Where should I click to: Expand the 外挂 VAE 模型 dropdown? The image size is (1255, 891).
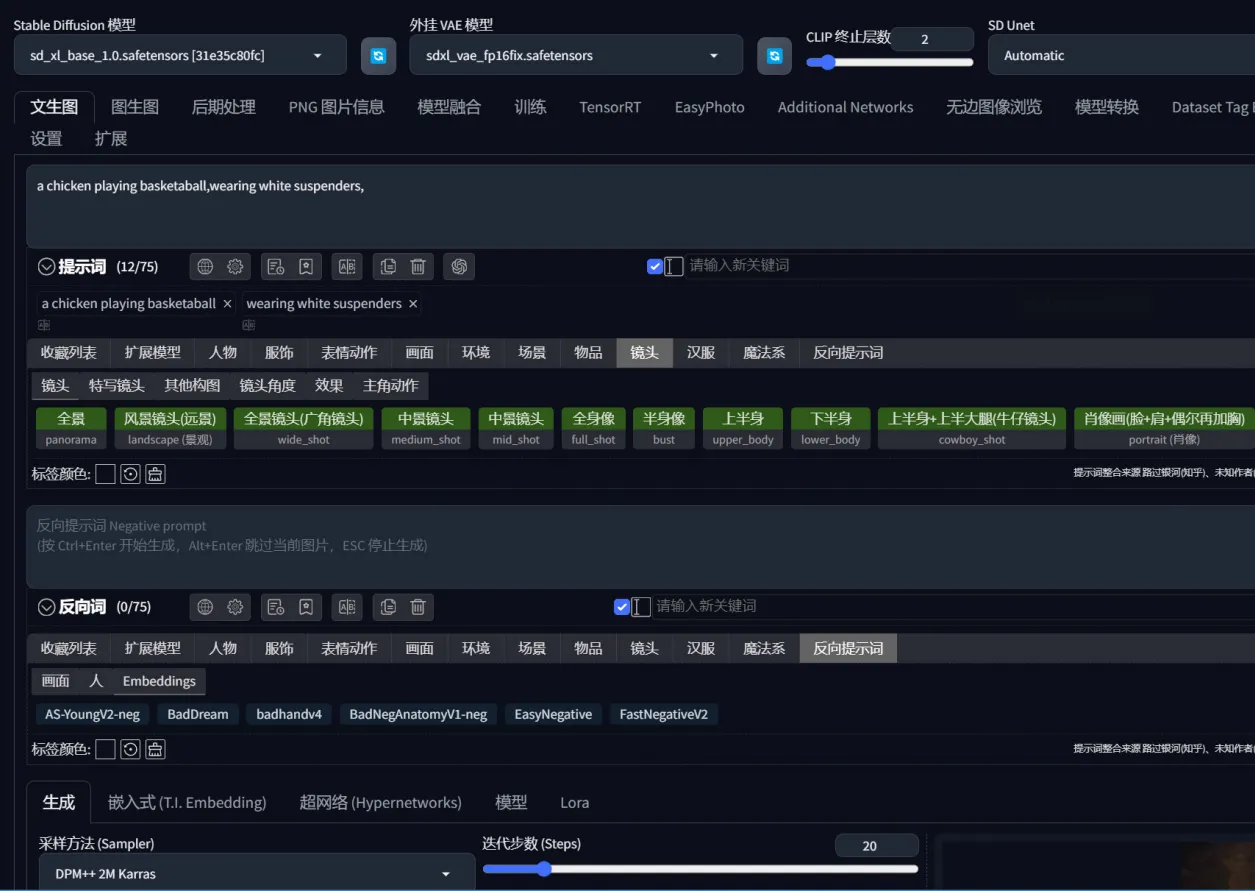575,56
